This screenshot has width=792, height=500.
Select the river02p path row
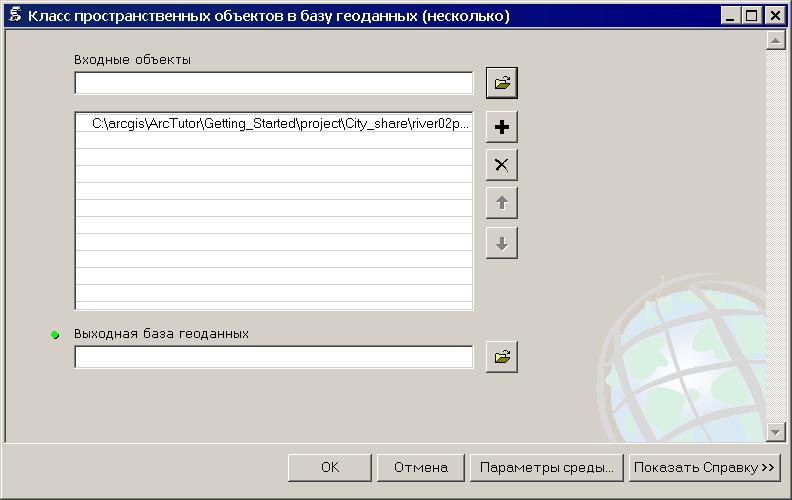coord(274,123)
